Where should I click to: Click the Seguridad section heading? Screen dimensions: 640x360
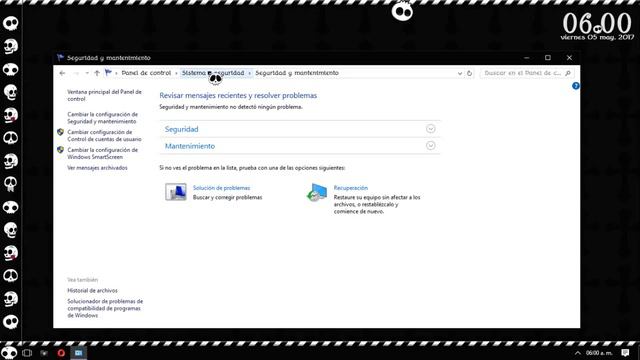182,129
